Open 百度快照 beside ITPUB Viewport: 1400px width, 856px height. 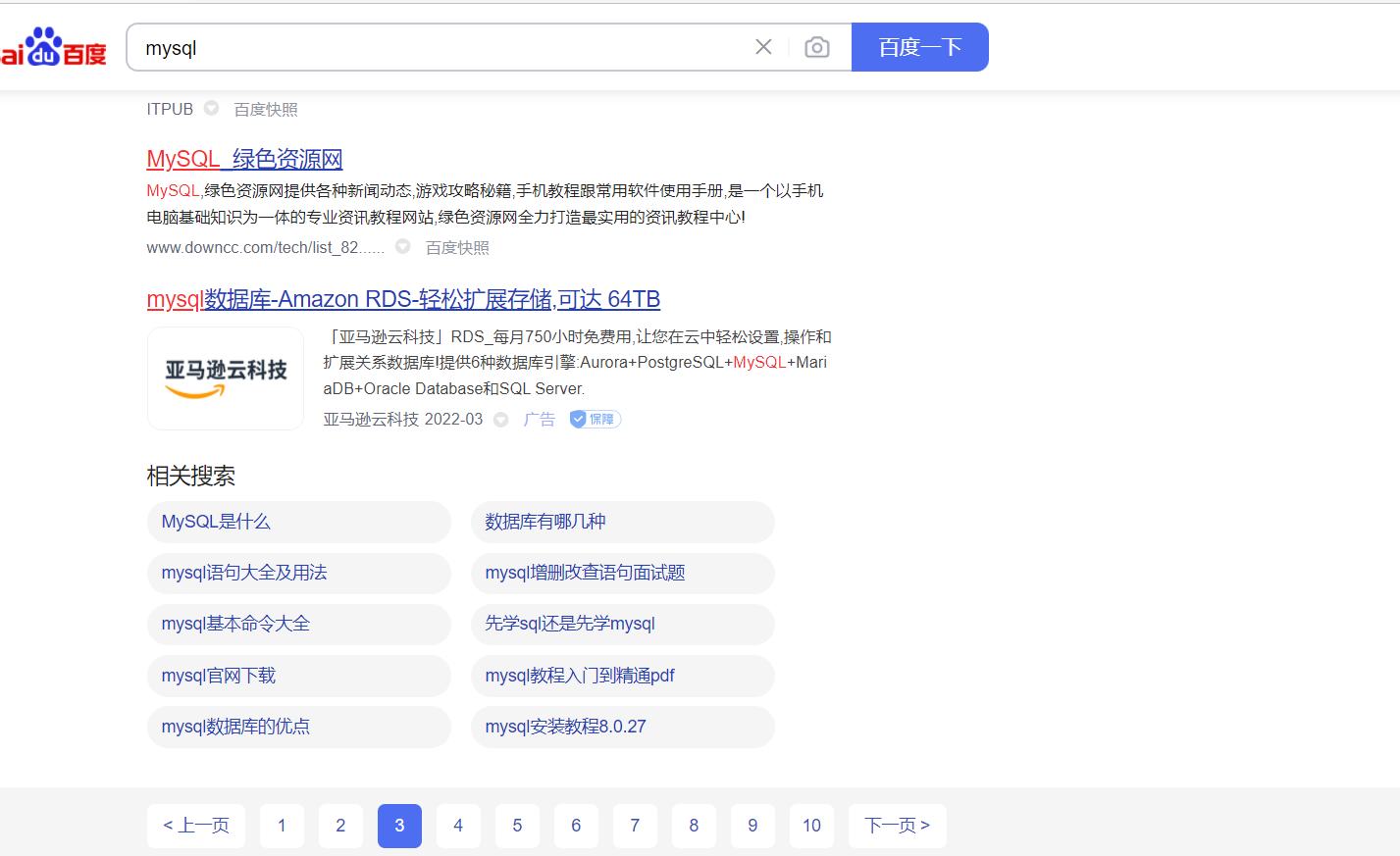266,110
